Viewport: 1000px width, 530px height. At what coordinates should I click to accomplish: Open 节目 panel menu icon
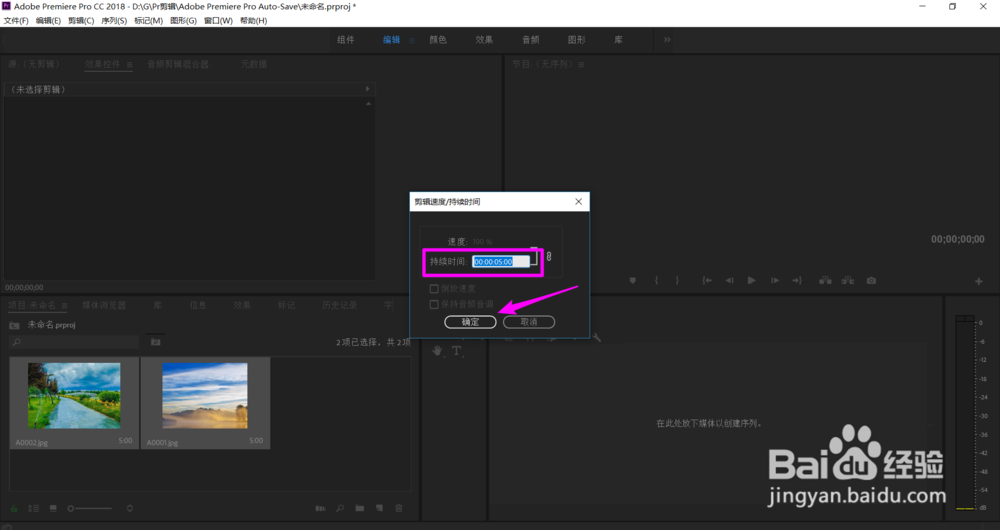pyautogui.click(x=581, y=64)
